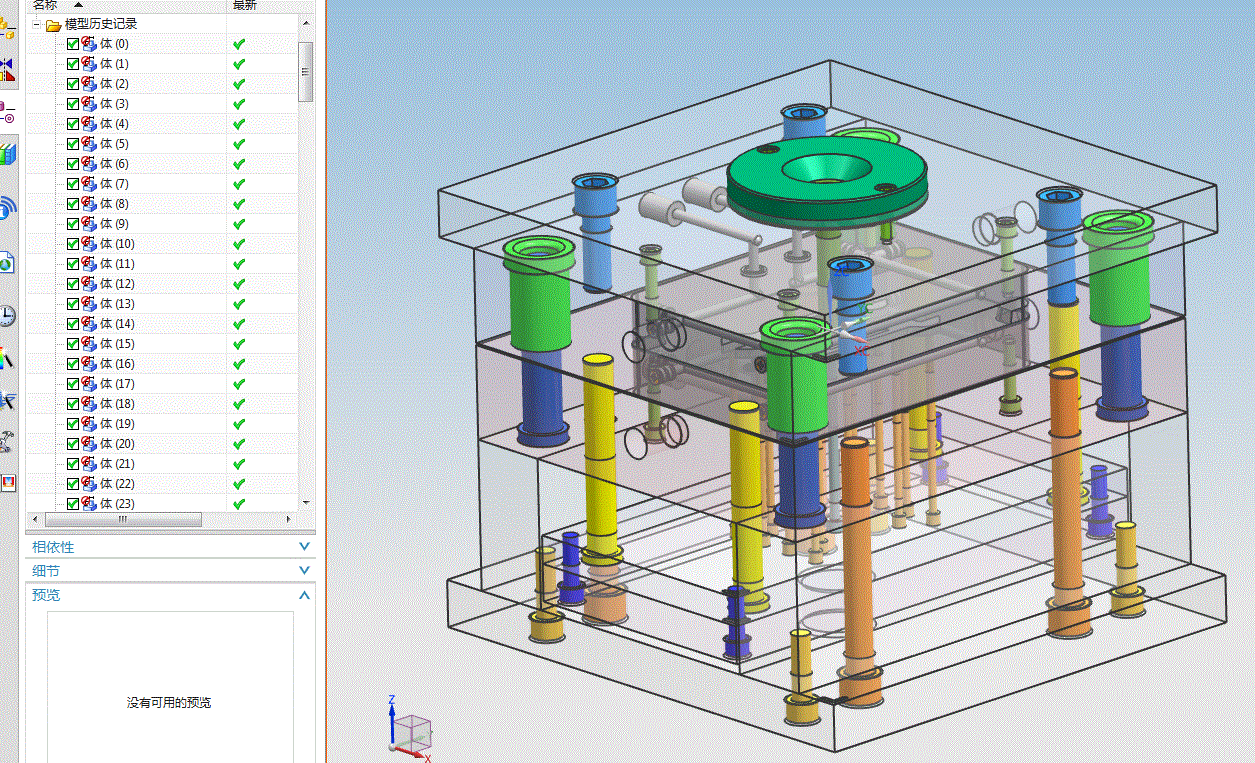This screenshot has width=1255, height=763.
Task: Click the horizontal scrollbar thumb under tree
Action: [123, 520]
